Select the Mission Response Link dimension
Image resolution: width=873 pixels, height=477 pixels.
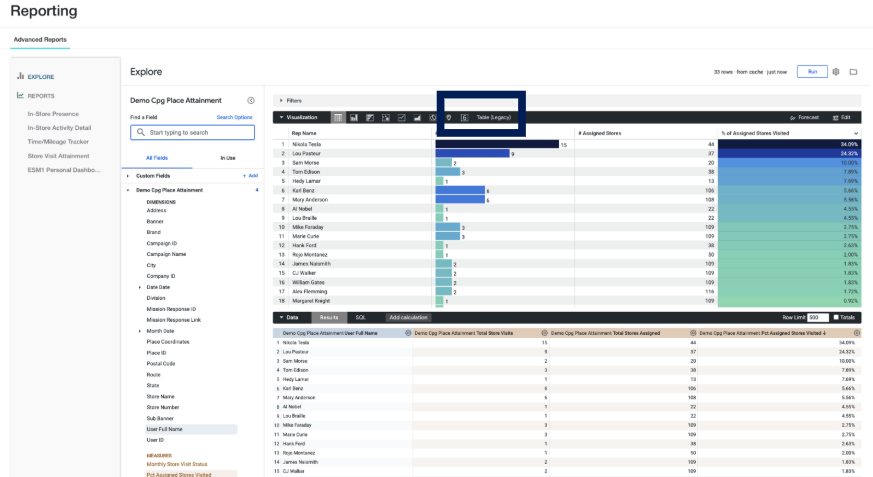click(x=174, y=320)
